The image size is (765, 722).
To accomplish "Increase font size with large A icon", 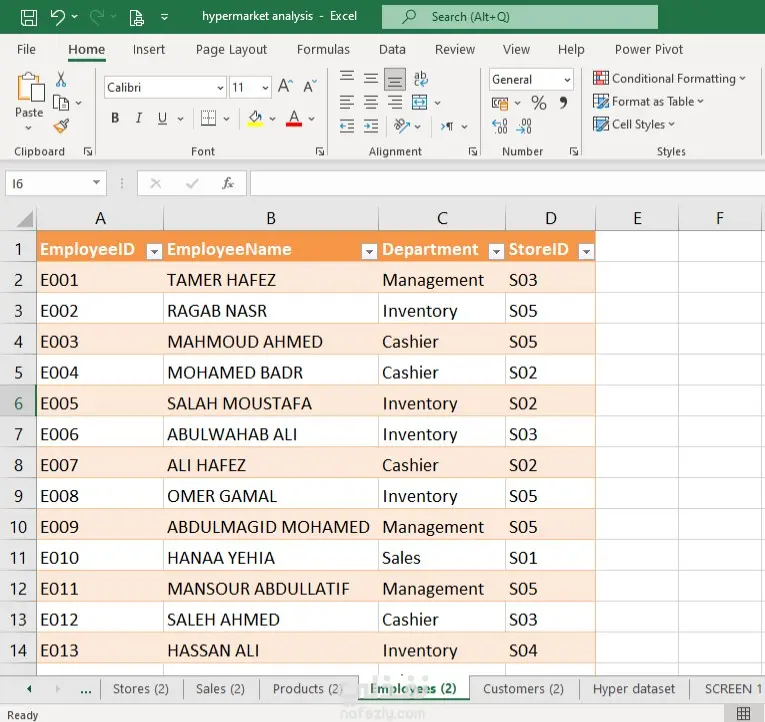I will pyautogui.click(x=285, y=86).
